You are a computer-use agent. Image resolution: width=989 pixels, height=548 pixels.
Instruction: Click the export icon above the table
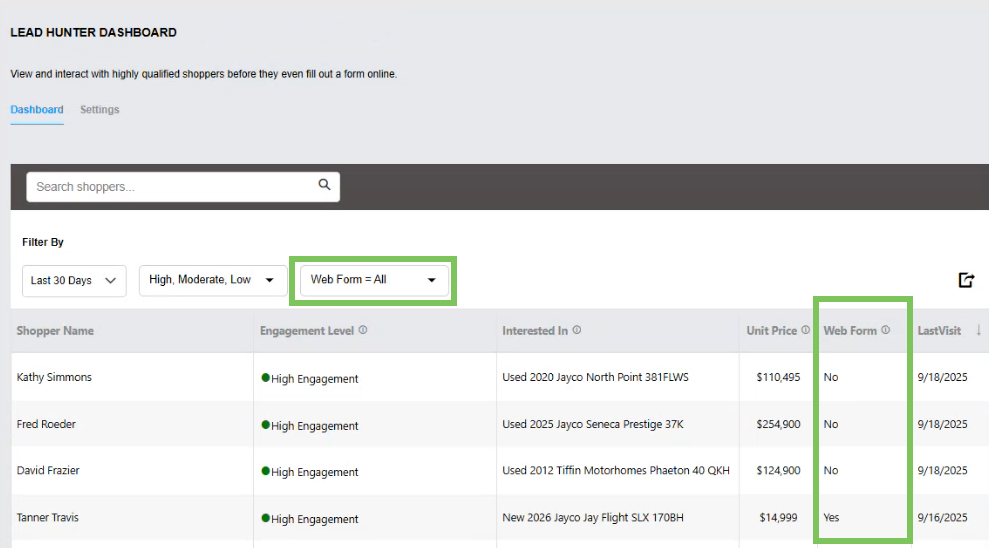(x=966, y=280)
